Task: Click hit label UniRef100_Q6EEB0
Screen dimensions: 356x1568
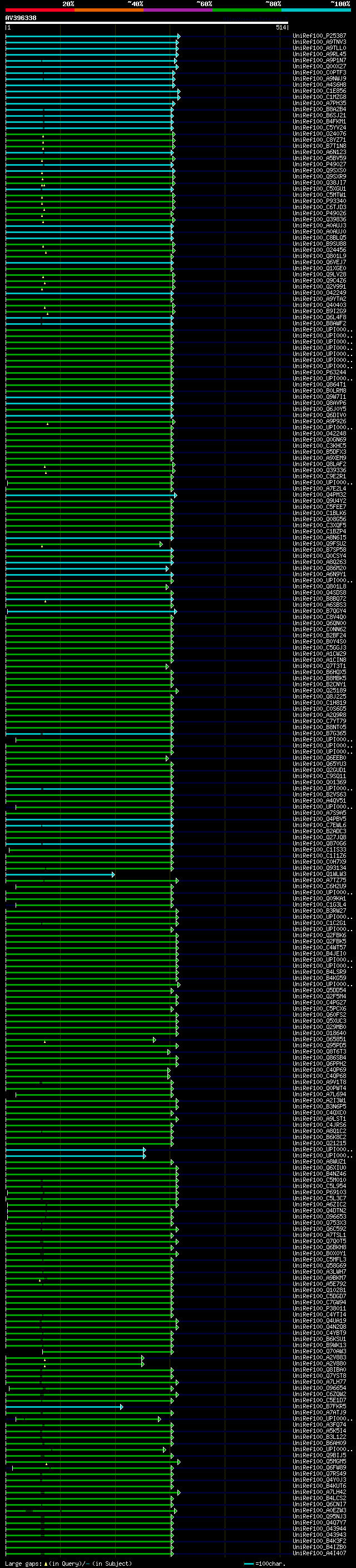Action: point(319,758)
